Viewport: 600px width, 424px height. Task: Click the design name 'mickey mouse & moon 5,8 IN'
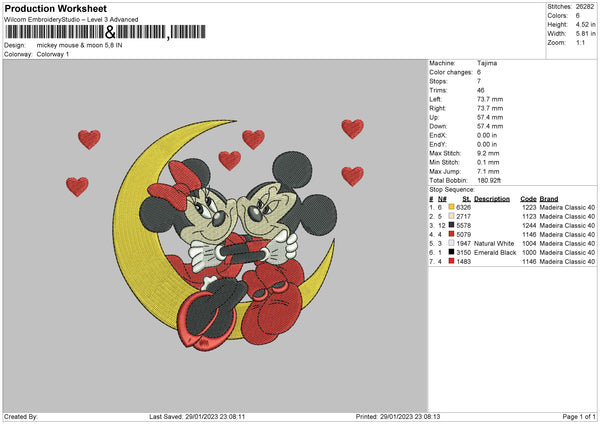80,45
